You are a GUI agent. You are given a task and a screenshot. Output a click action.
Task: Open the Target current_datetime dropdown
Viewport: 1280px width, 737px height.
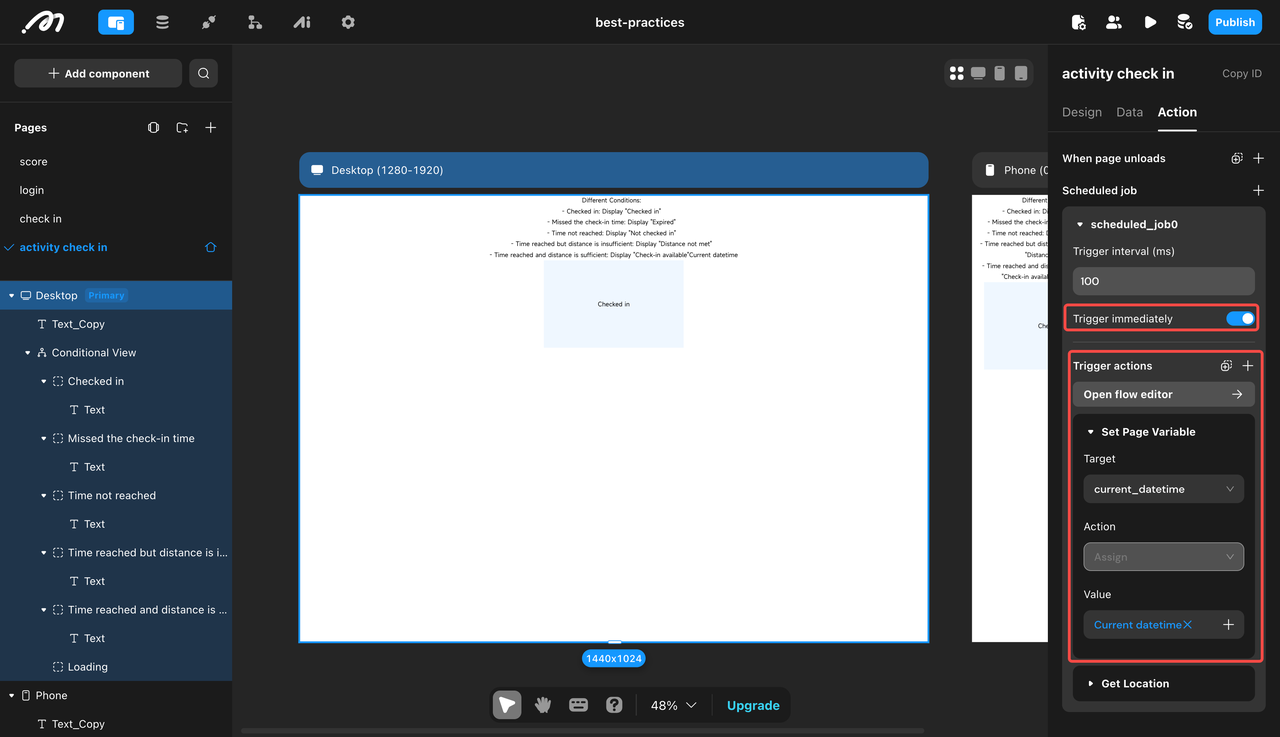(1163, 489)
